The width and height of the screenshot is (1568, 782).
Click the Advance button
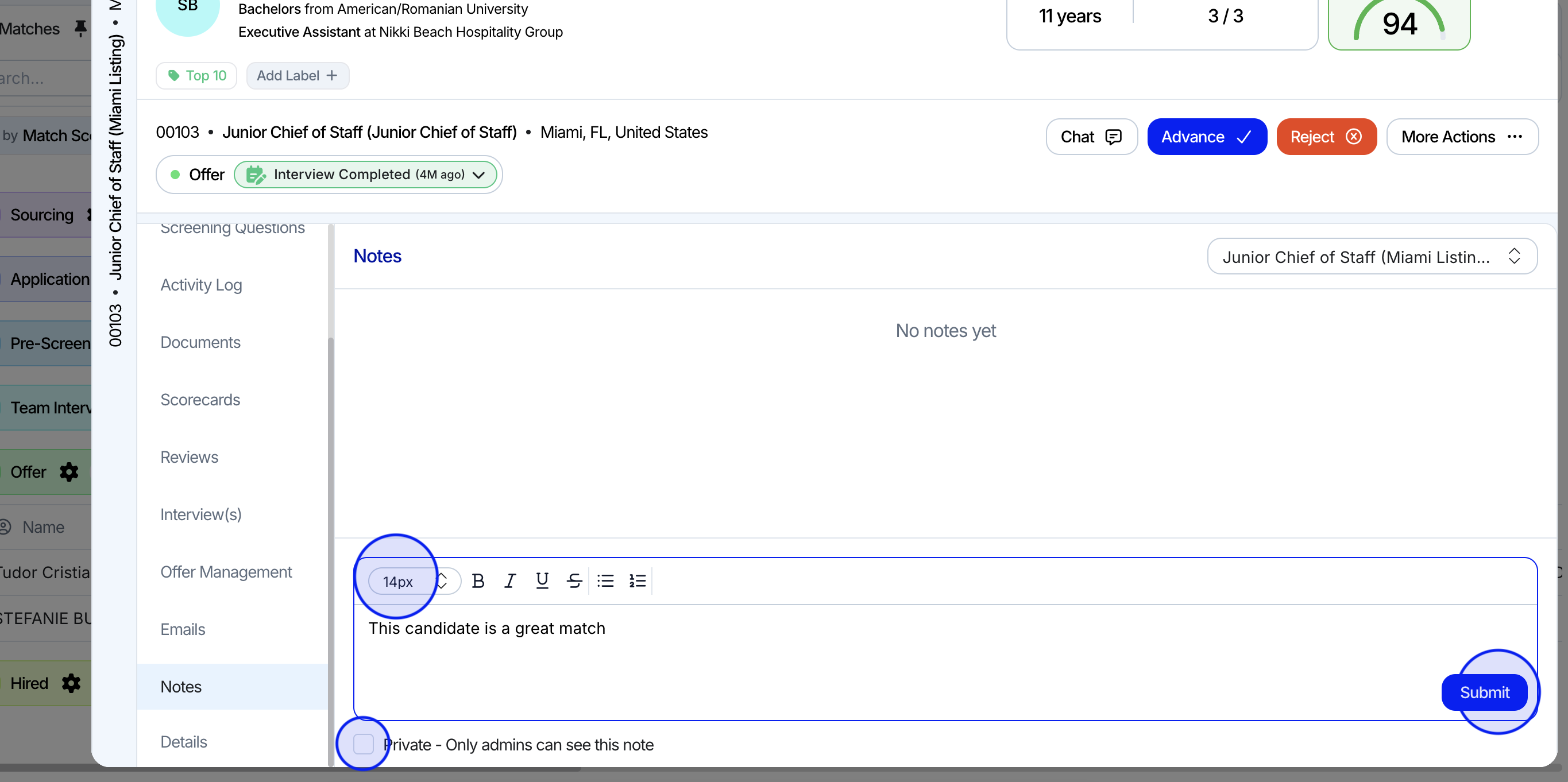click(1206, 137)
